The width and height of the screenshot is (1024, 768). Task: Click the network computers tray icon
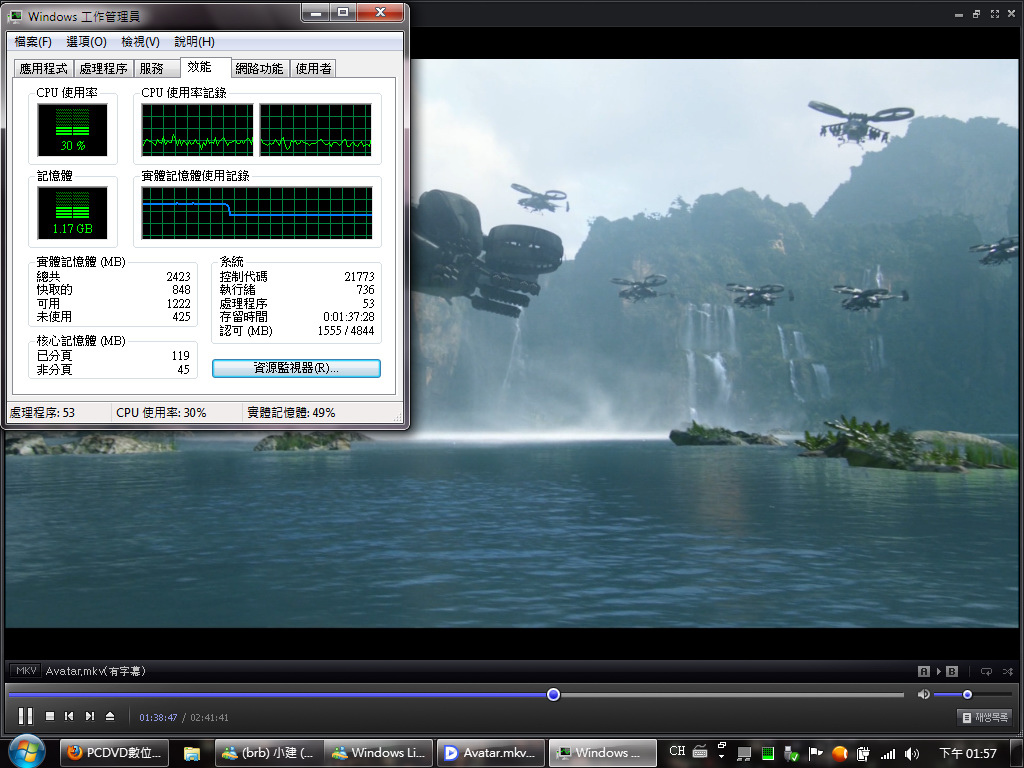pos(744,754)
